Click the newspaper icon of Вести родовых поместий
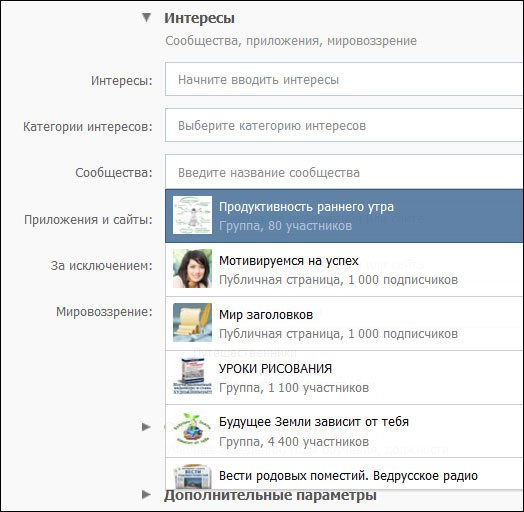This screenshot has width=524, height=512. coord(192,477)
